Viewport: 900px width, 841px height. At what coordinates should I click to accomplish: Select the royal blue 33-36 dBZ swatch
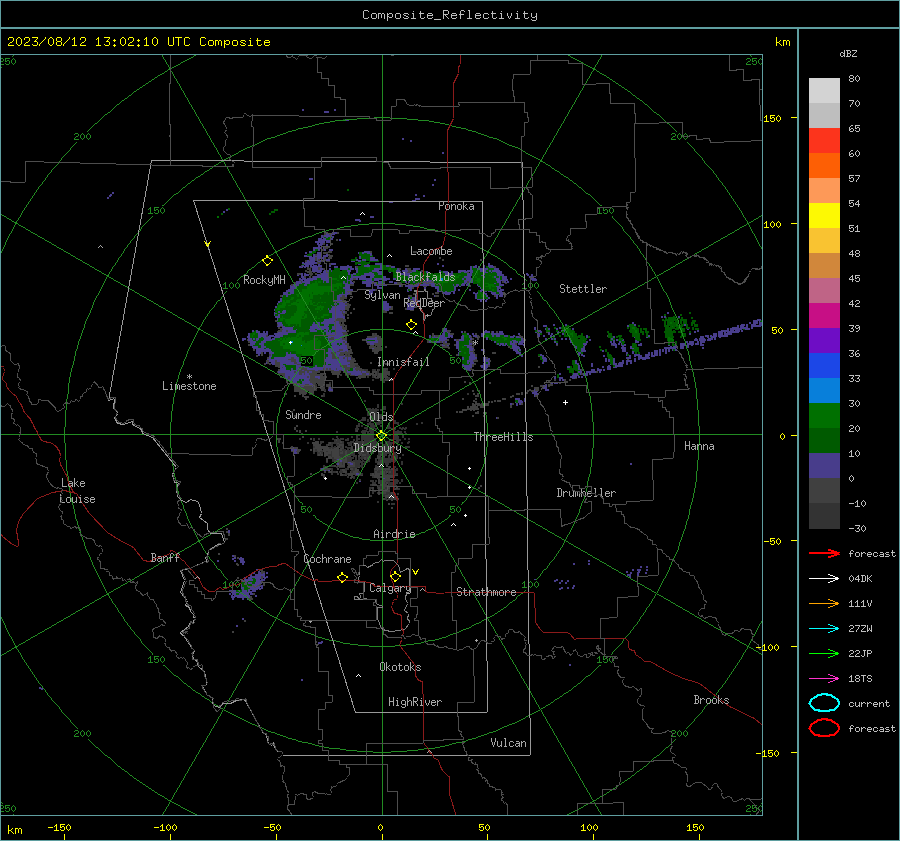[824, 366]
